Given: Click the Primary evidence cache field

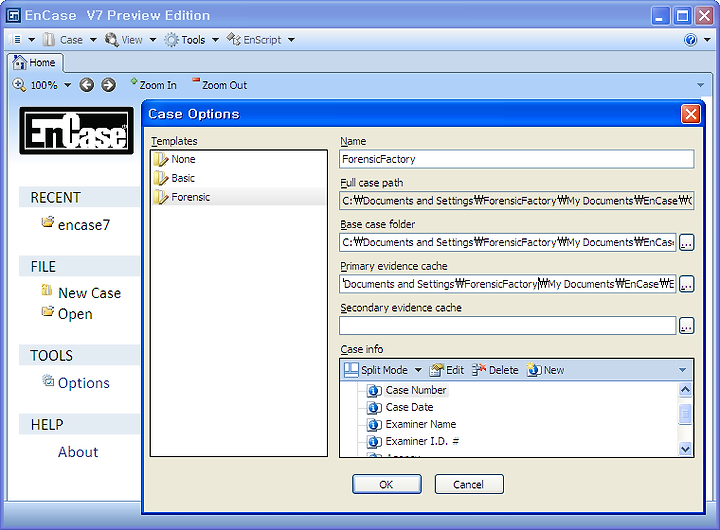Looking at the screenshot, I should coord(507,284).
